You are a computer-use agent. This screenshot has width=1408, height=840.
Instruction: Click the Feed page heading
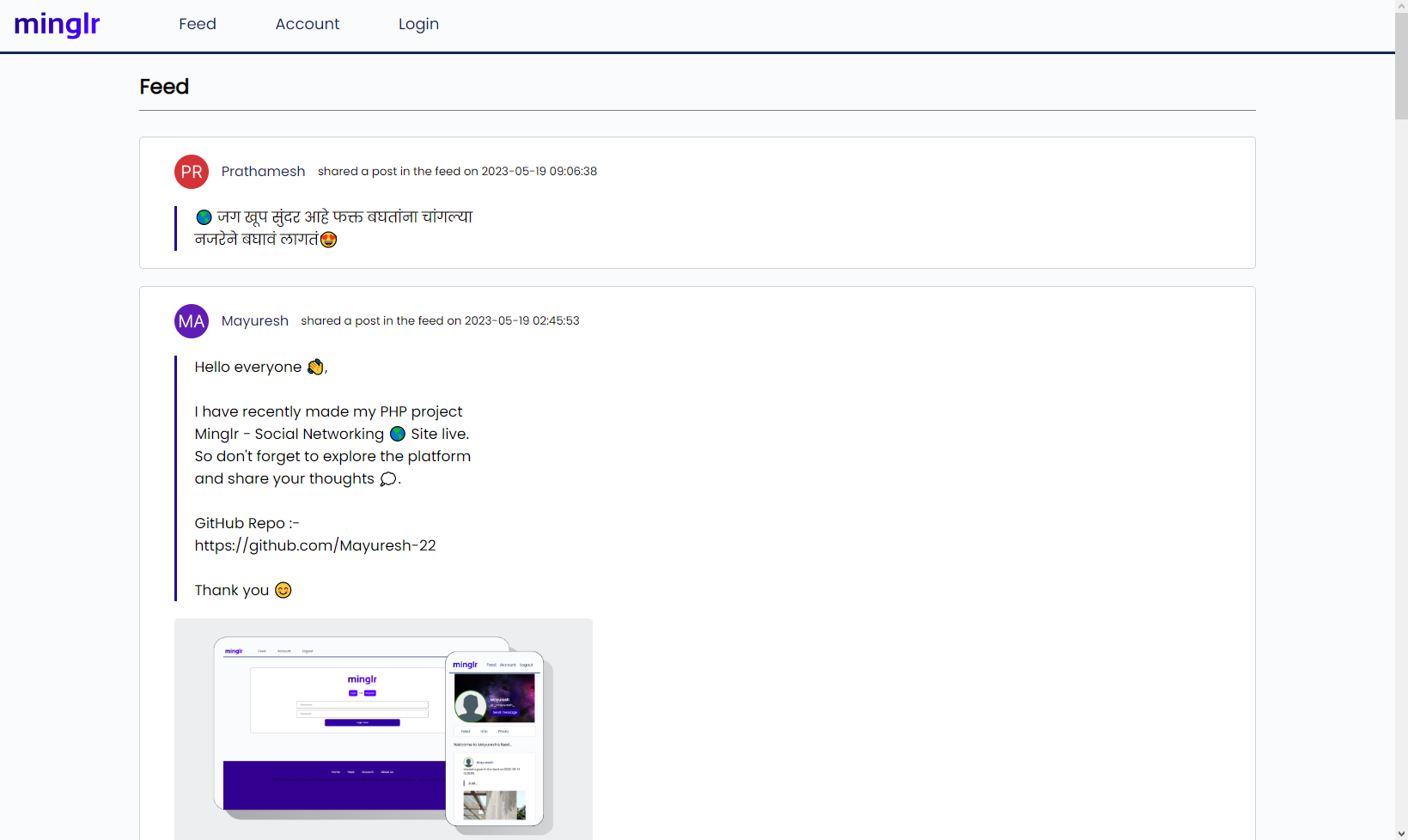coord(164,87)
